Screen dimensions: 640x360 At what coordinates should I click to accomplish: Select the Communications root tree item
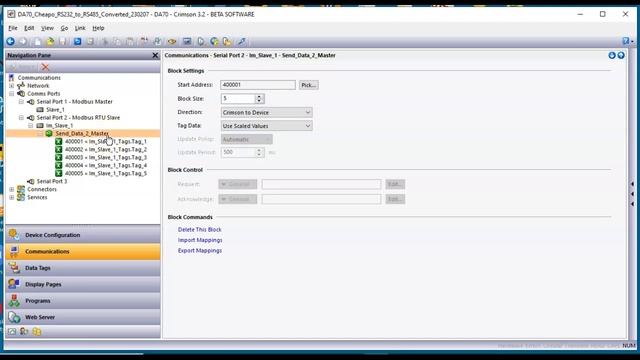pyautogui.click(x=39, y=78)
